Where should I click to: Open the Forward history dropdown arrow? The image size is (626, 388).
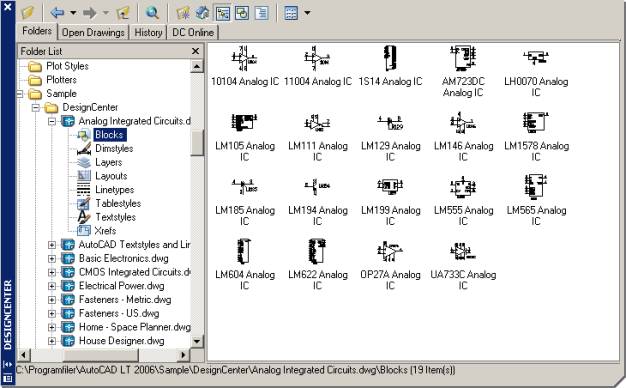coord(106,13)
